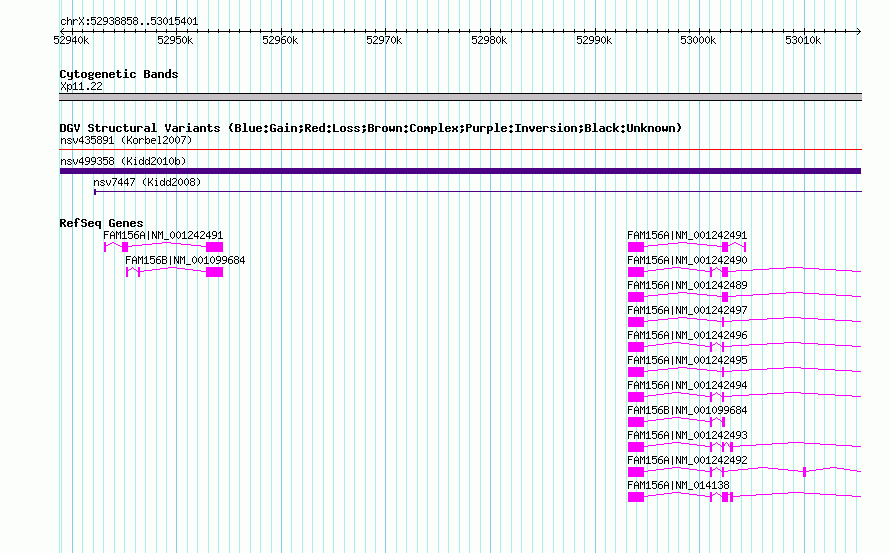This screenshot has height=553, width=890.
Task: Select the thick purple nsv499358 inversion bar
Action: point(460,171)
